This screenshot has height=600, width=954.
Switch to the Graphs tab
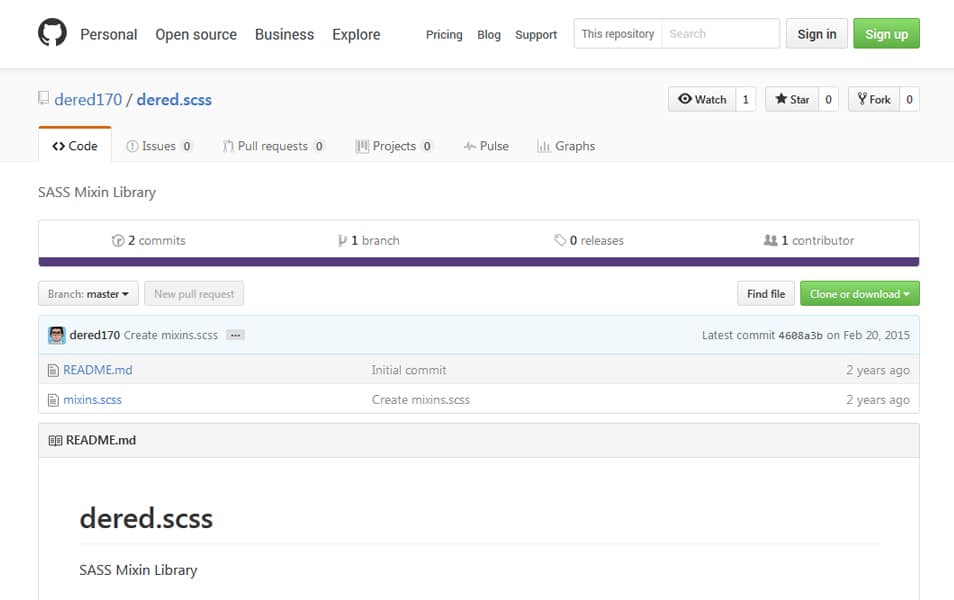click(566, 146)
